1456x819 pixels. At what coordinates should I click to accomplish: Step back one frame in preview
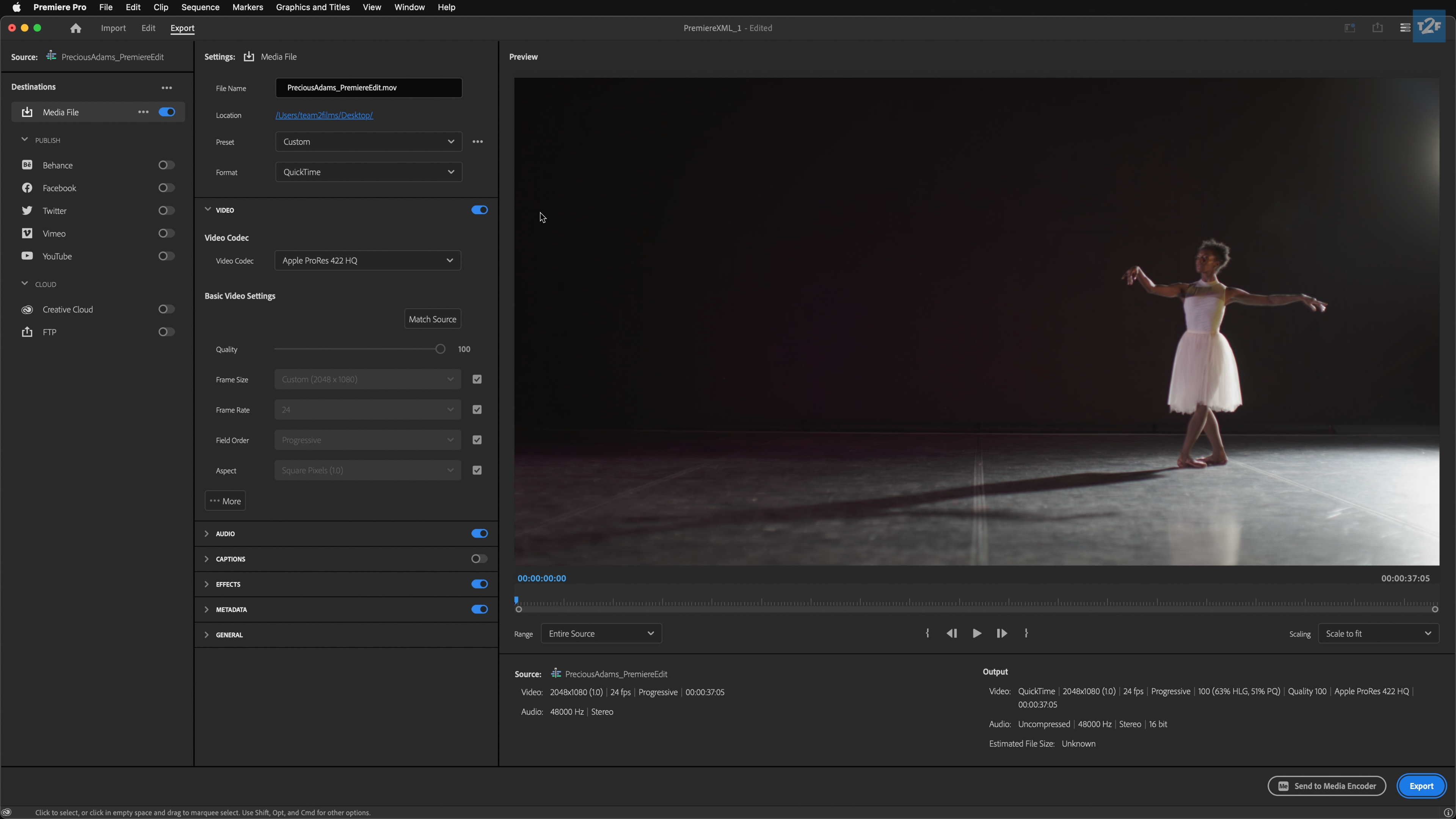(x=952, y=634)
